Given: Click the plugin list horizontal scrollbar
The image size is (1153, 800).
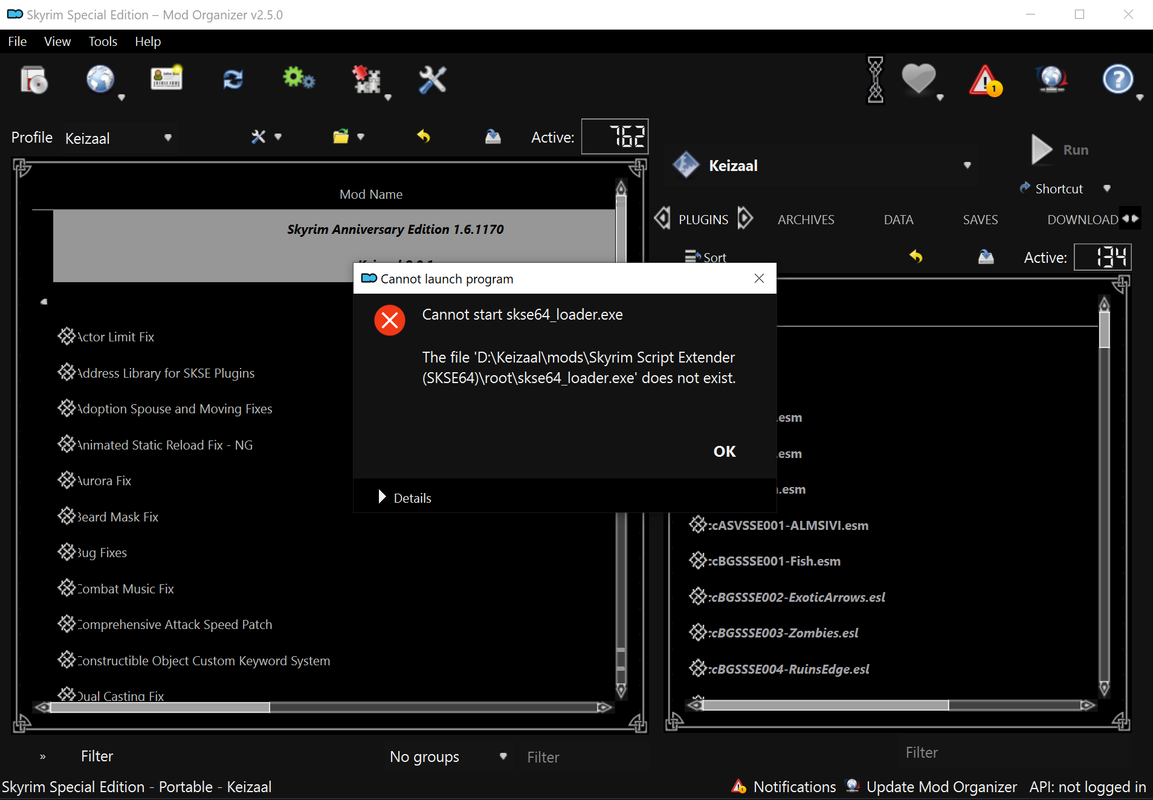Looking at the screenshot, I should click(890, 705).
